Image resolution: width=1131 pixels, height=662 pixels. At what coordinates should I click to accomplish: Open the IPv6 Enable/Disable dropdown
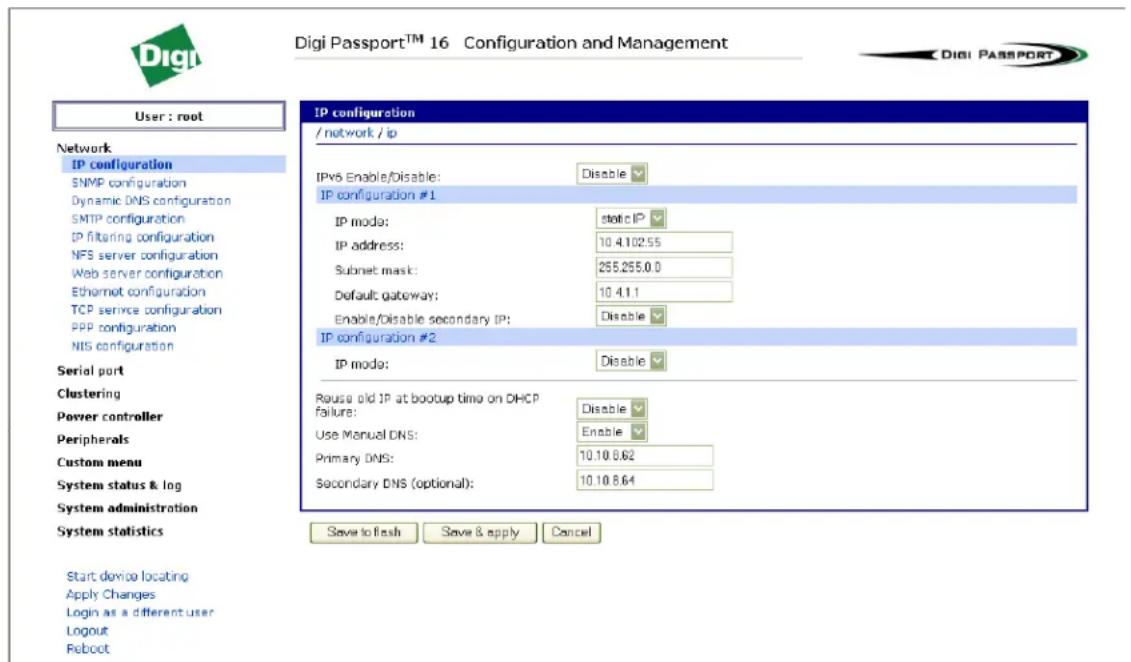pos(612,174)
